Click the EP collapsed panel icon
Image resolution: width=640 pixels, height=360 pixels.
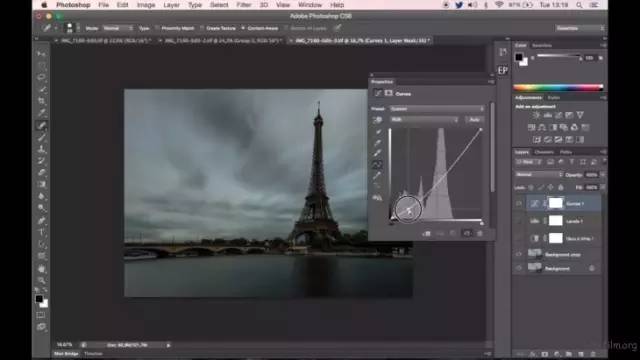pos(503,70)
